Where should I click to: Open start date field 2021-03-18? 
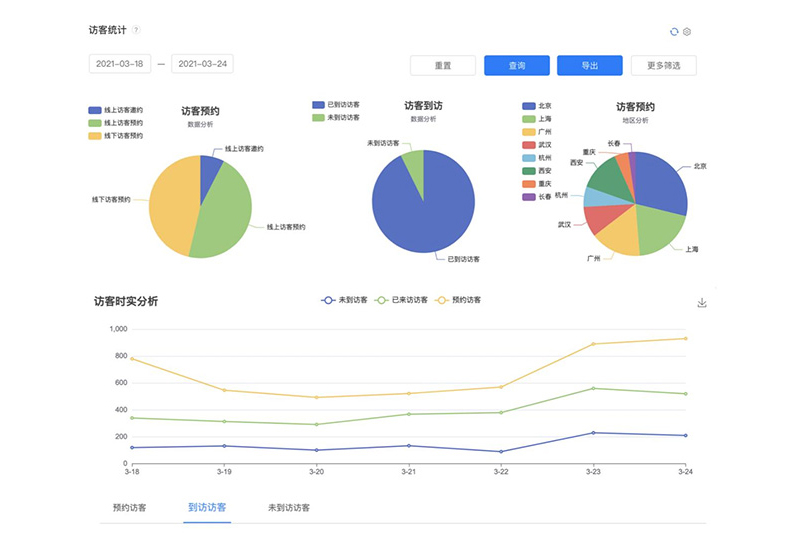click(x=120, y=64)
